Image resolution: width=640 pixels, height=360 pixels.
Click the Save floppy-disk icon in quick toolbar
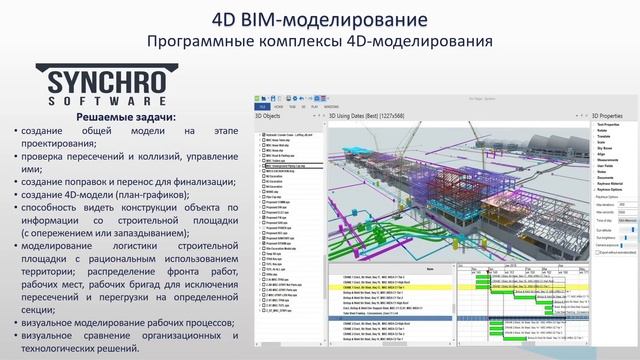click(273, 98)
